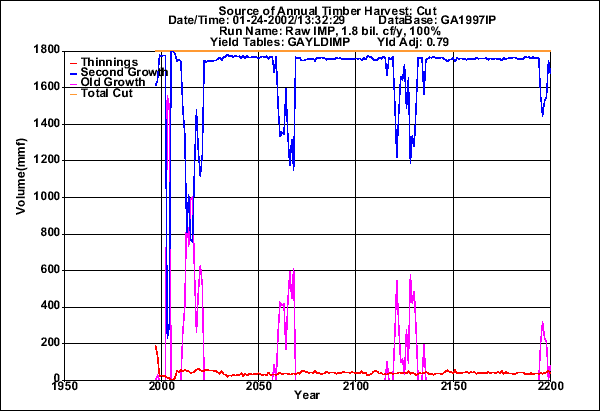Click the 1950 tick on the year axis
Screen dimensions: 600x411
click(65, 386)
